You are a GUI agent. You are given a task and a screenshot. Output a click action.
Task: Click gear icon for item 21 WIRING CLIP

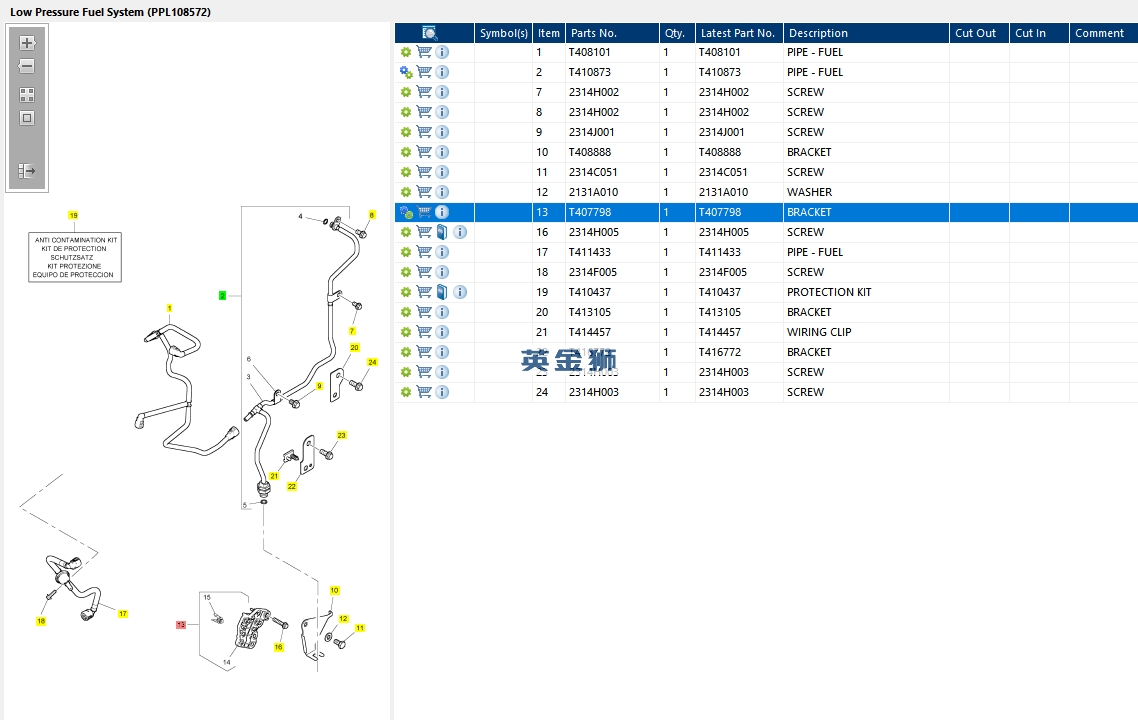click(x=406, y=332)
